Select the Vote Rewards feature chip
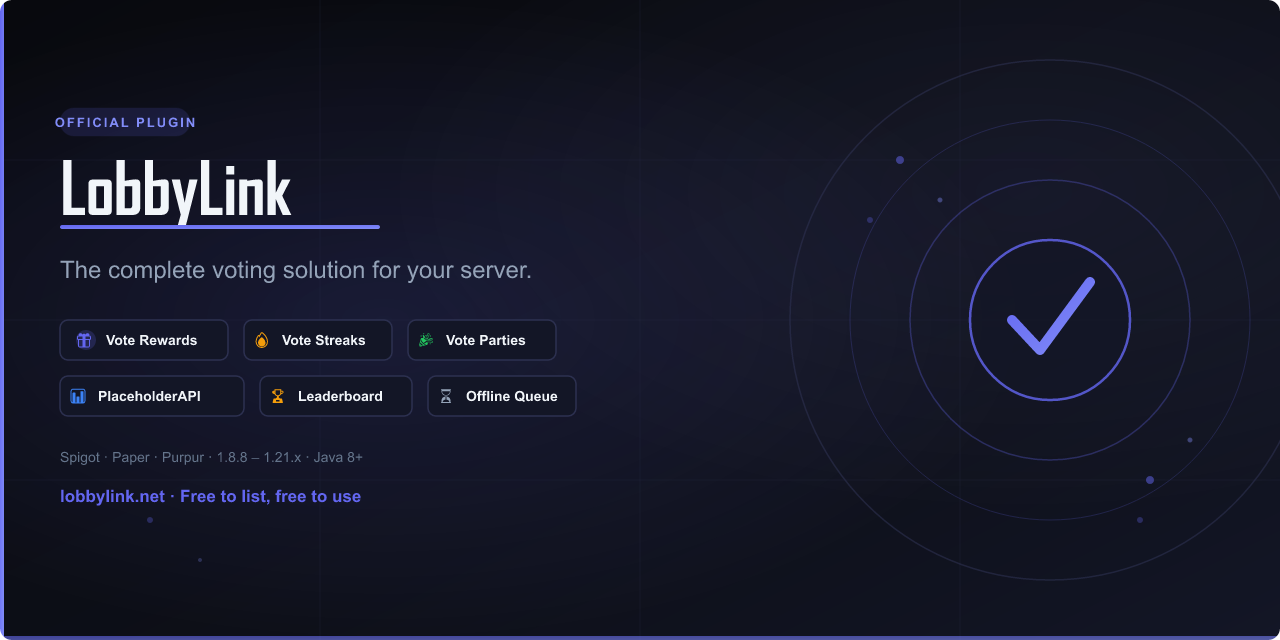The width and height of the screenshot is (1280, 640). tap(144, 340)
